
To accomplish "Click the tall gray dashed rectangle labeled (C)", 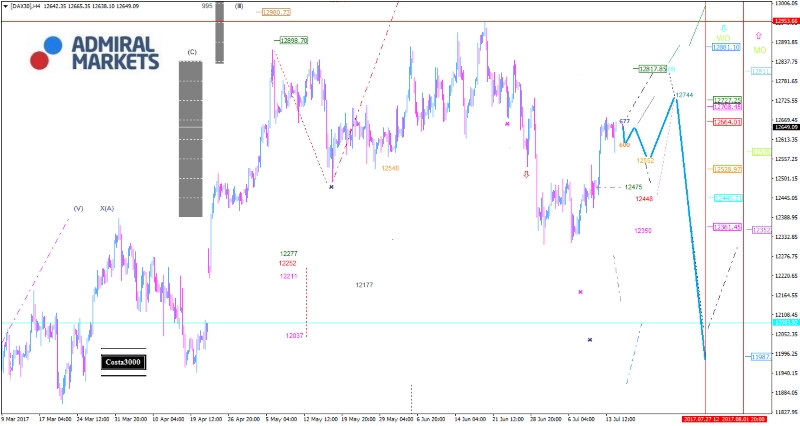I will point(191,138).
